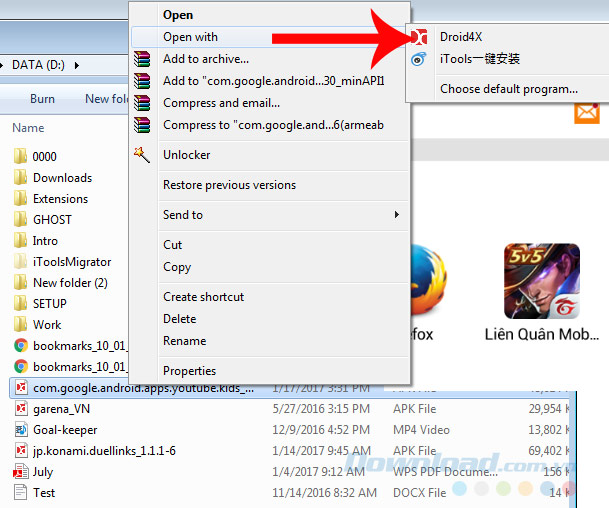Click the July PDF file icon

(21, 471)
